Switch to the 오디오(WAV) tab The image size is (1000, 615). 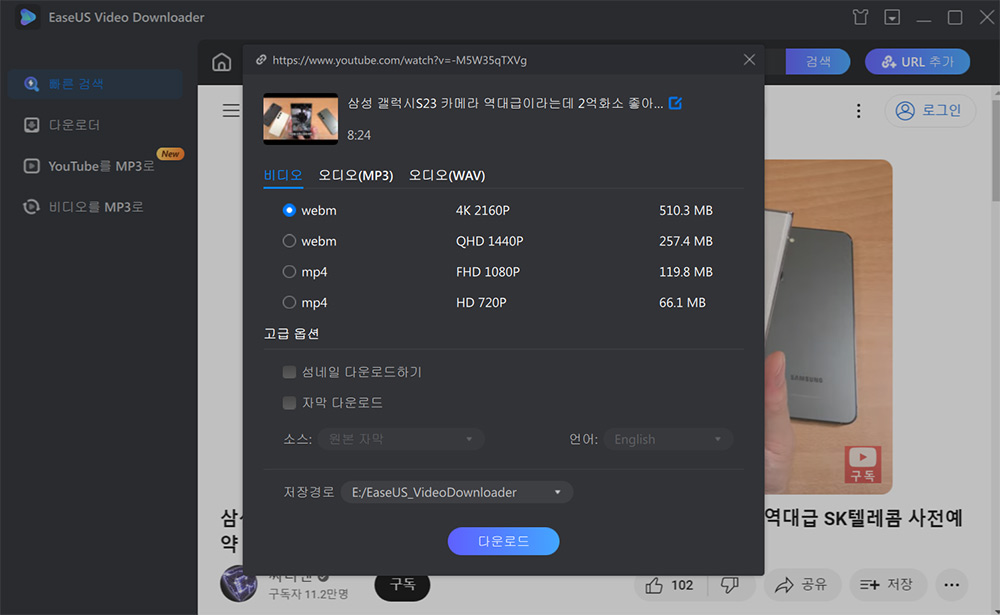coord(448,174)
